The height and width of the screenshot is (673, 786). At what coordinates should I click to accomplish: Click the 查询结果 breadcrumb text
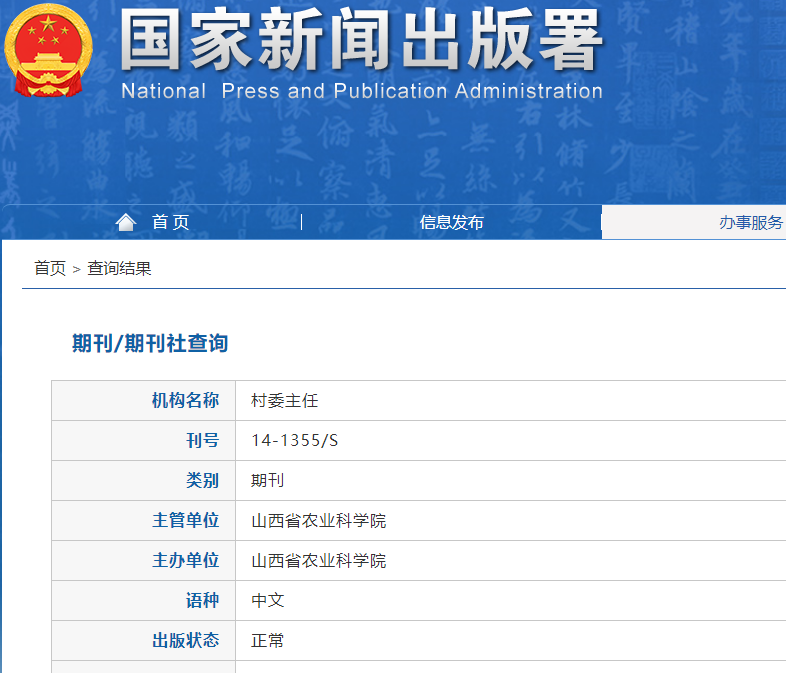(x=119, y=268)
